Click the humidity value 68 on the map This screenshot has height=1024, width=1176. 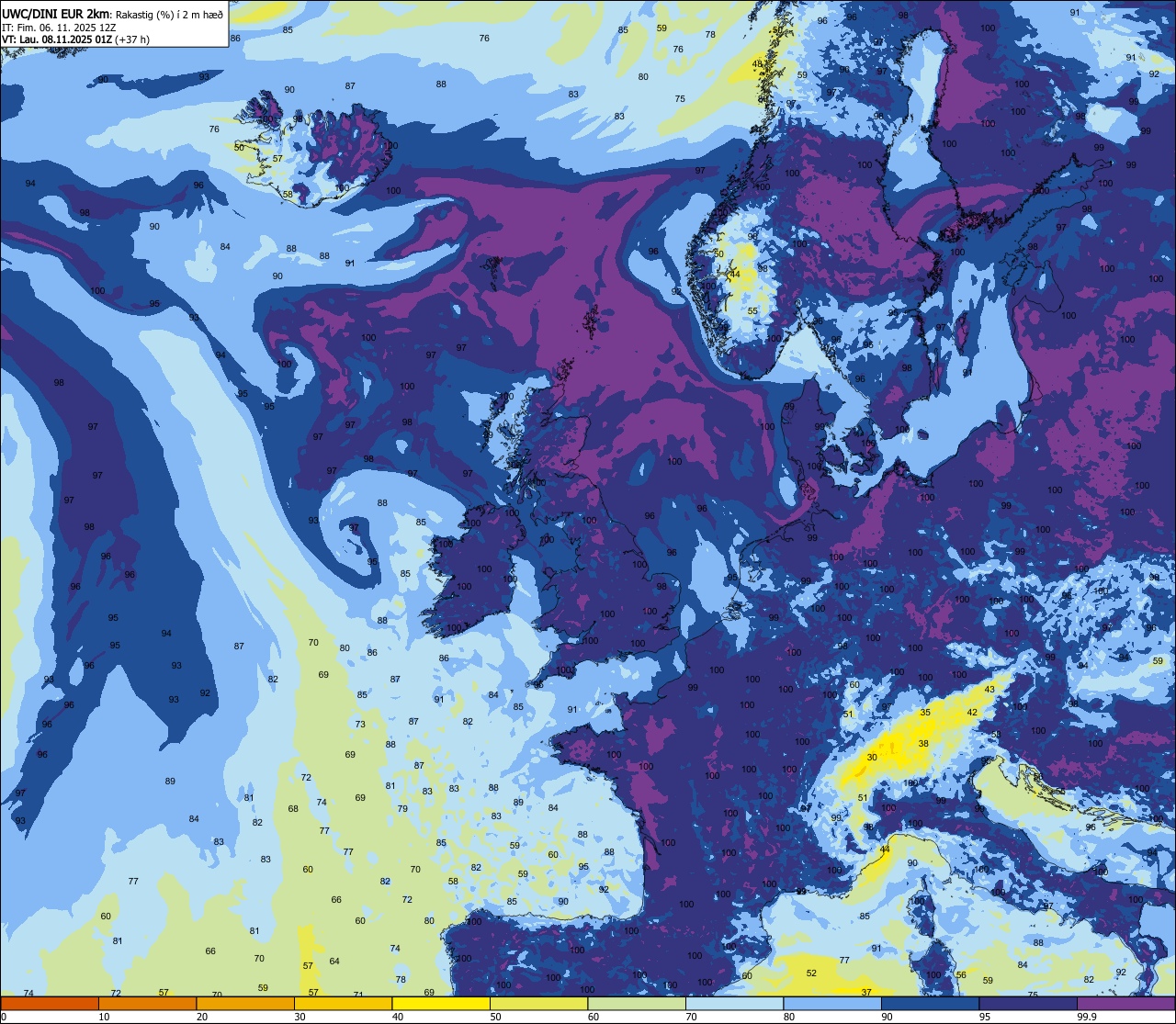(293, 808)
